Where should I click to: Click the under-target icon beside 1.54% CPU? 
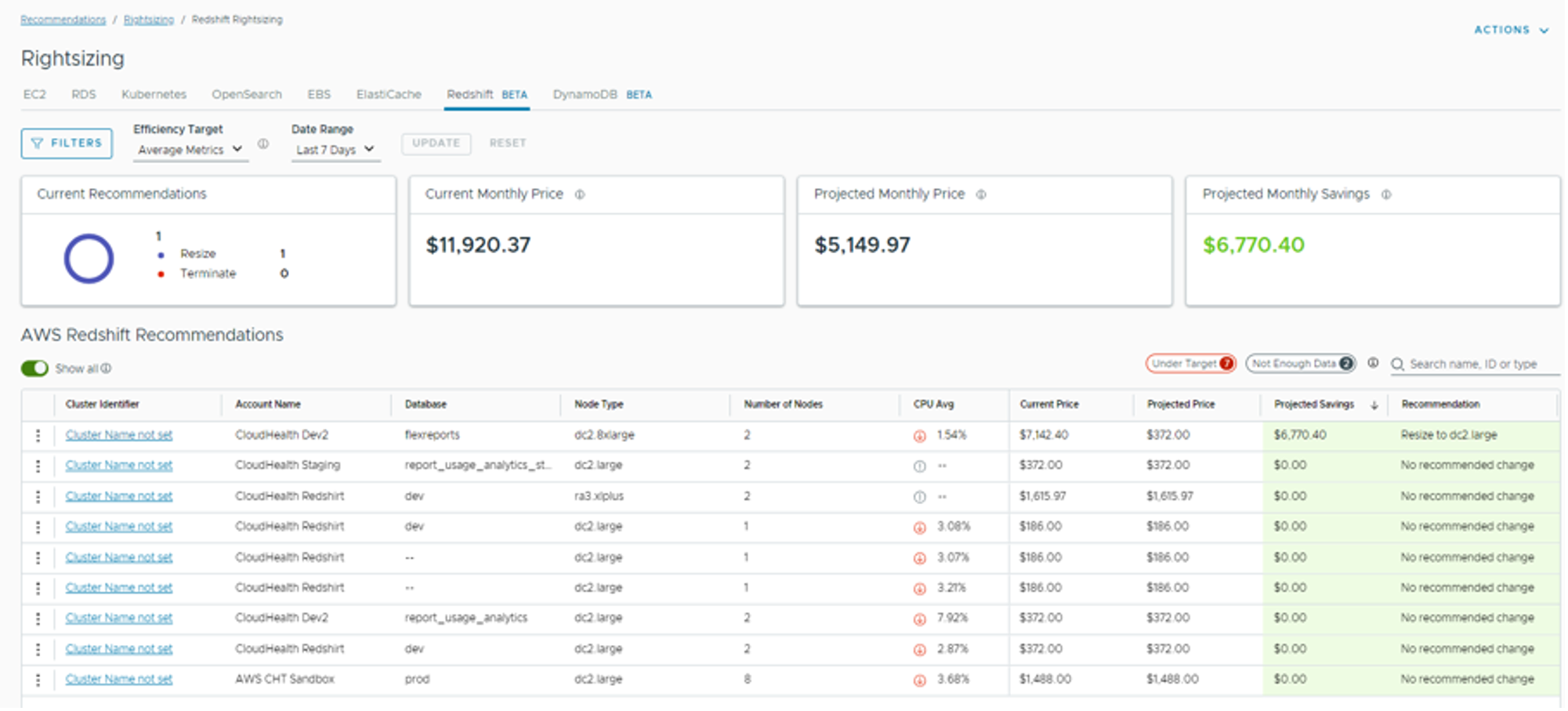tap(920, 436)
